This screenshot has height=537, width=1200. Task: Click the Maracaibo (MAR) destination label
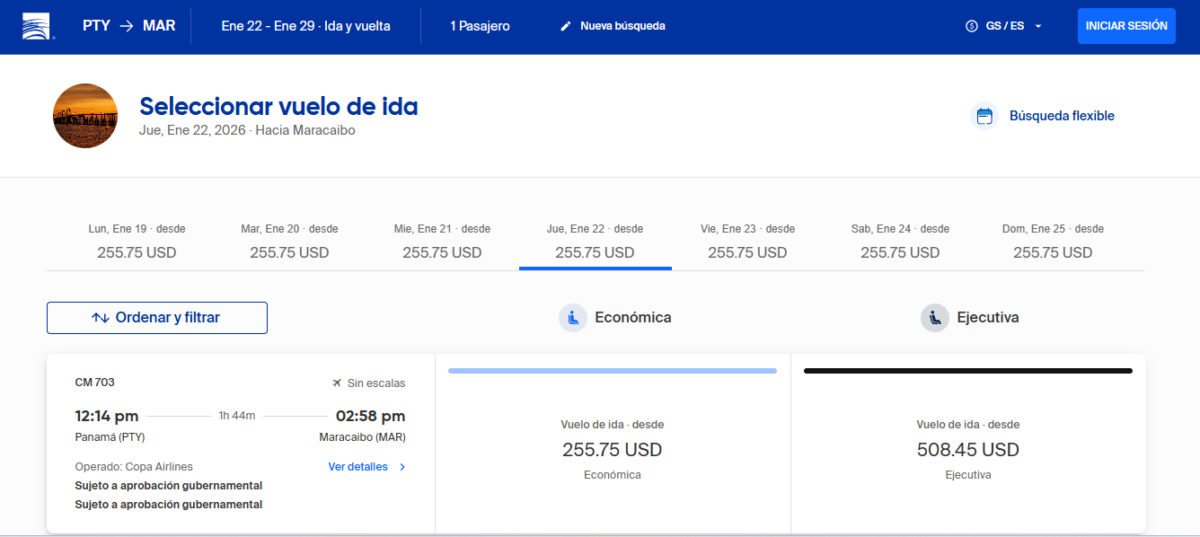pos(362,438)
